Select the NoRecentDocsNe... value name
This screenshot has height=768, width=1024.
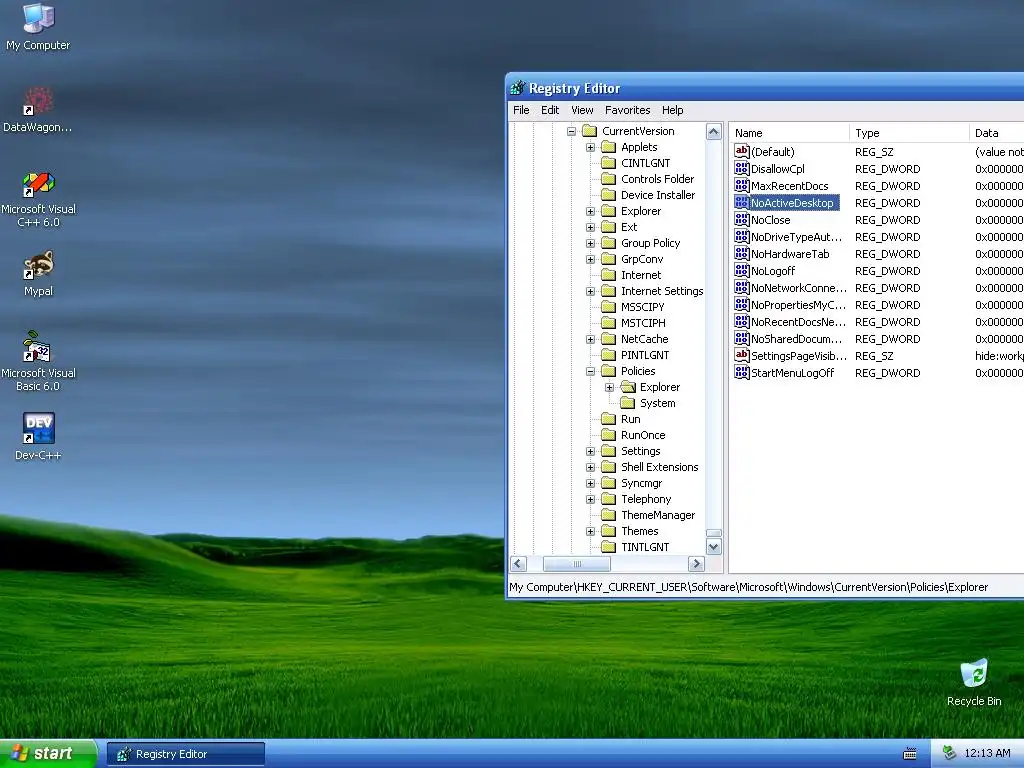tap(798, 322)
